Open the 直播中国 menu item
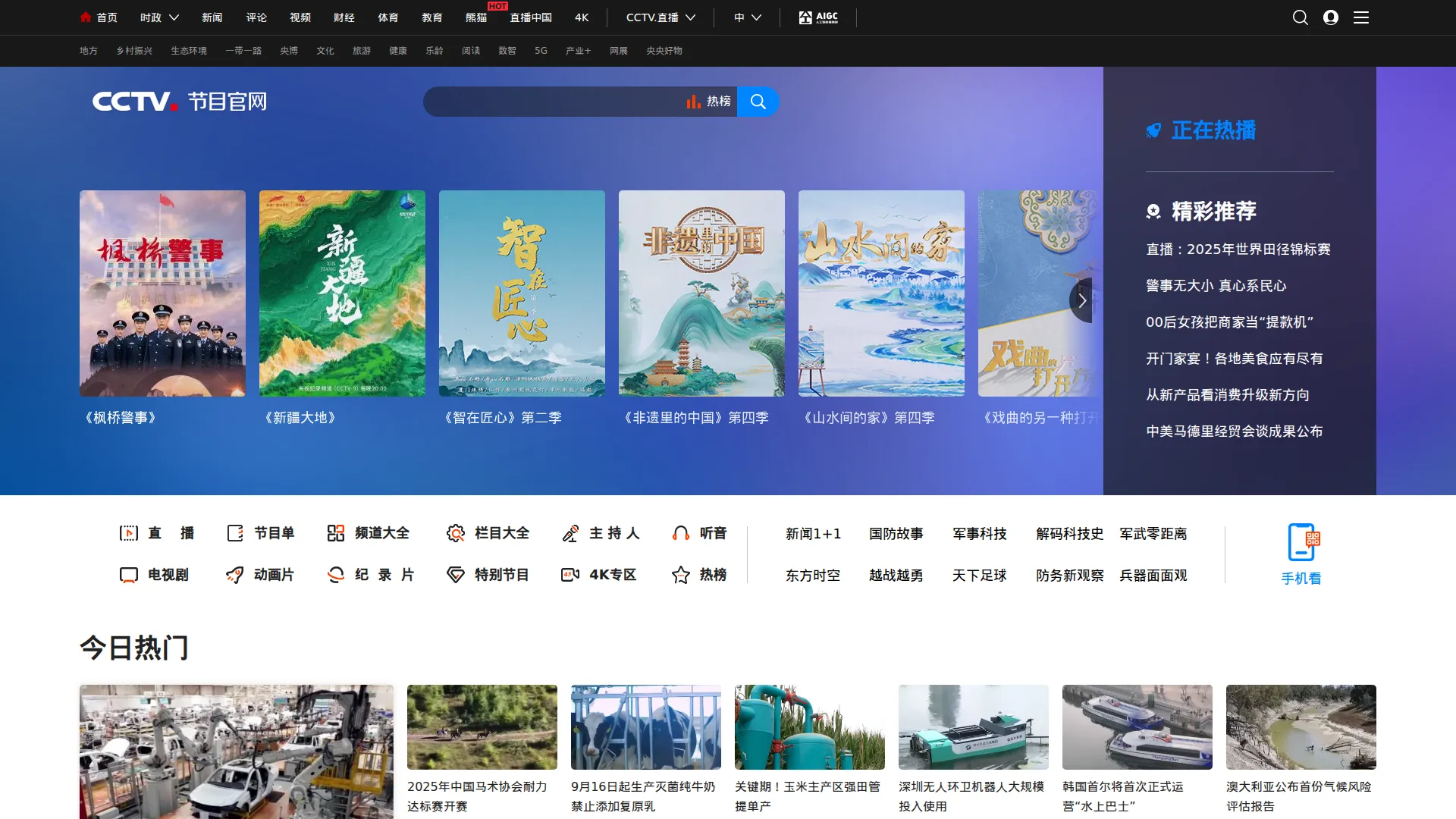Screen dimensions: 1456x819 tap(531, 17)
